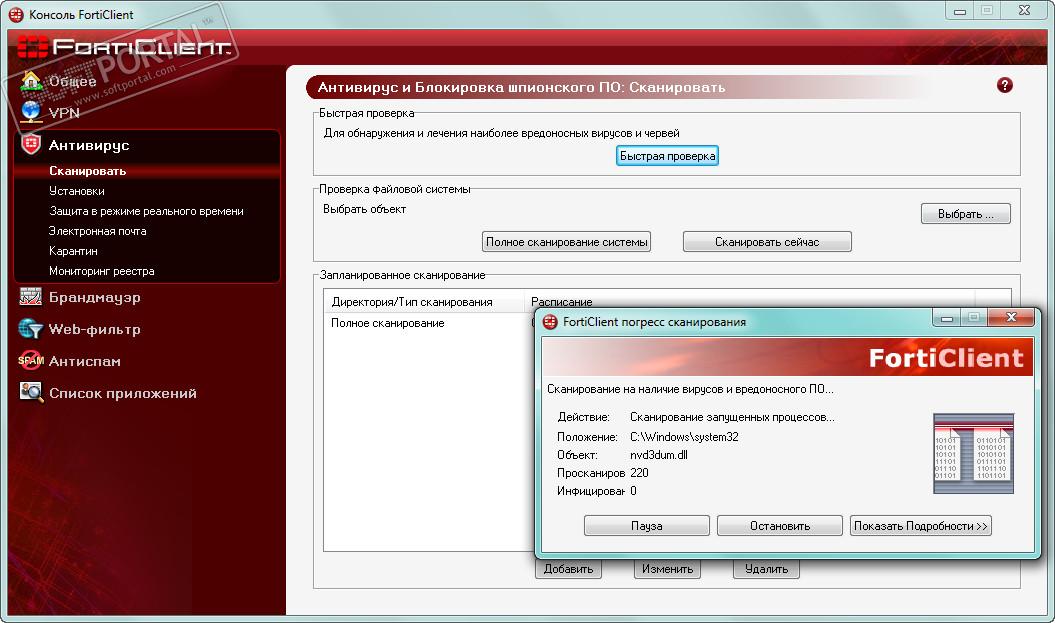Click the Выбрать ... button

966,214
